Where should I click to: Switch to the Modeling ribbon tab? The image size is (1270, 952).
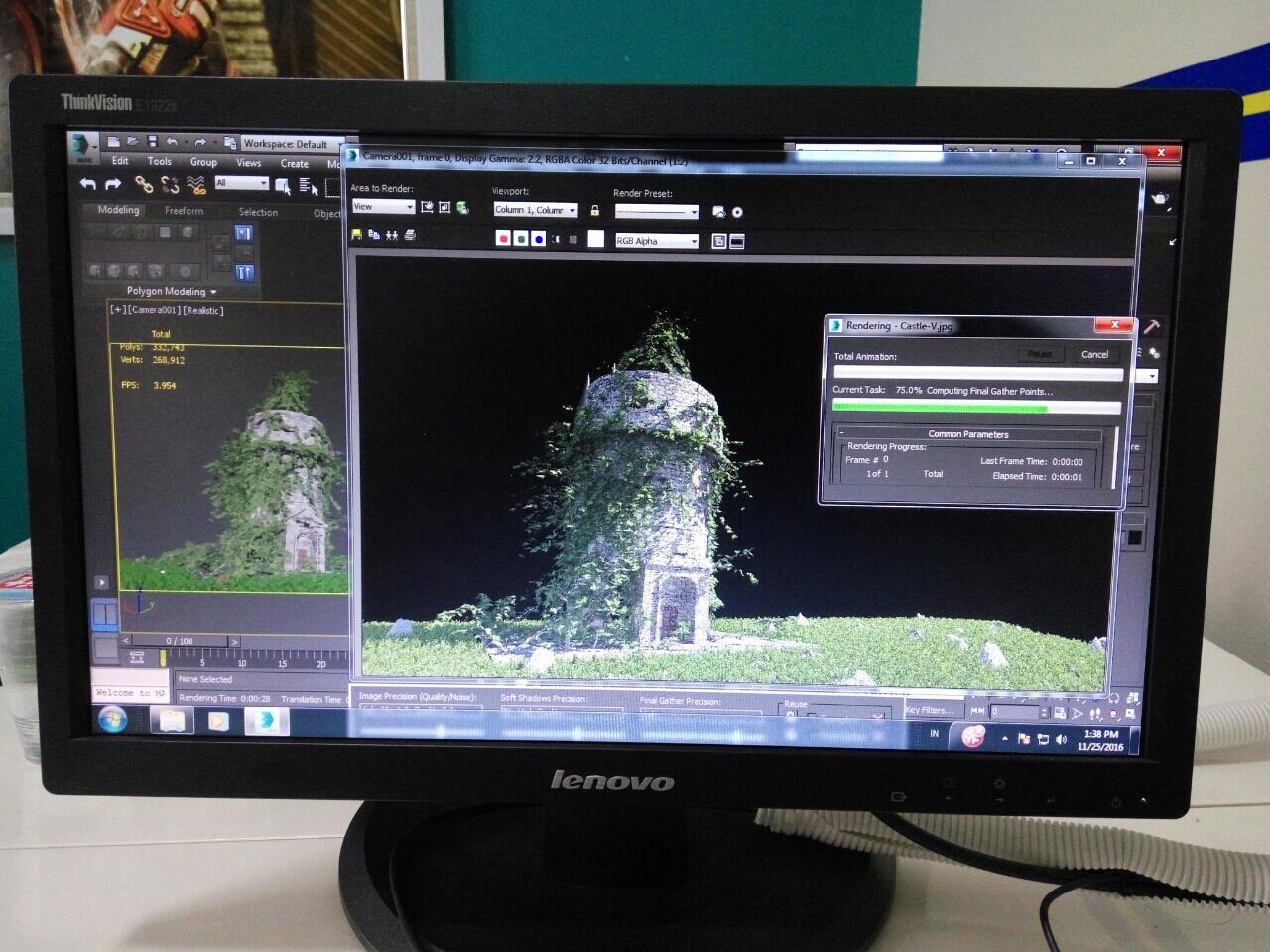click(118, 210)
